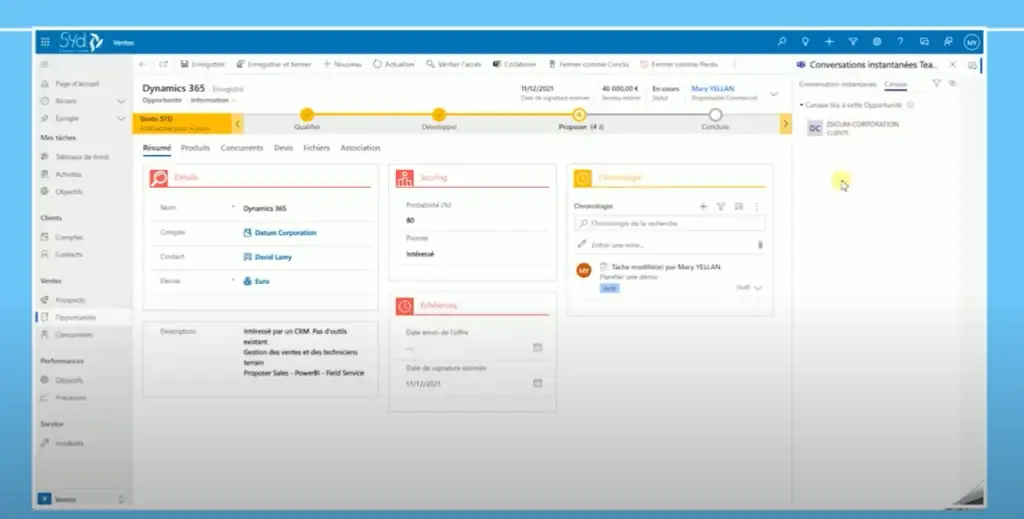Open the Euro currency link
The width and height of the screenshot is (1024, 519).
tap(262, 281)
